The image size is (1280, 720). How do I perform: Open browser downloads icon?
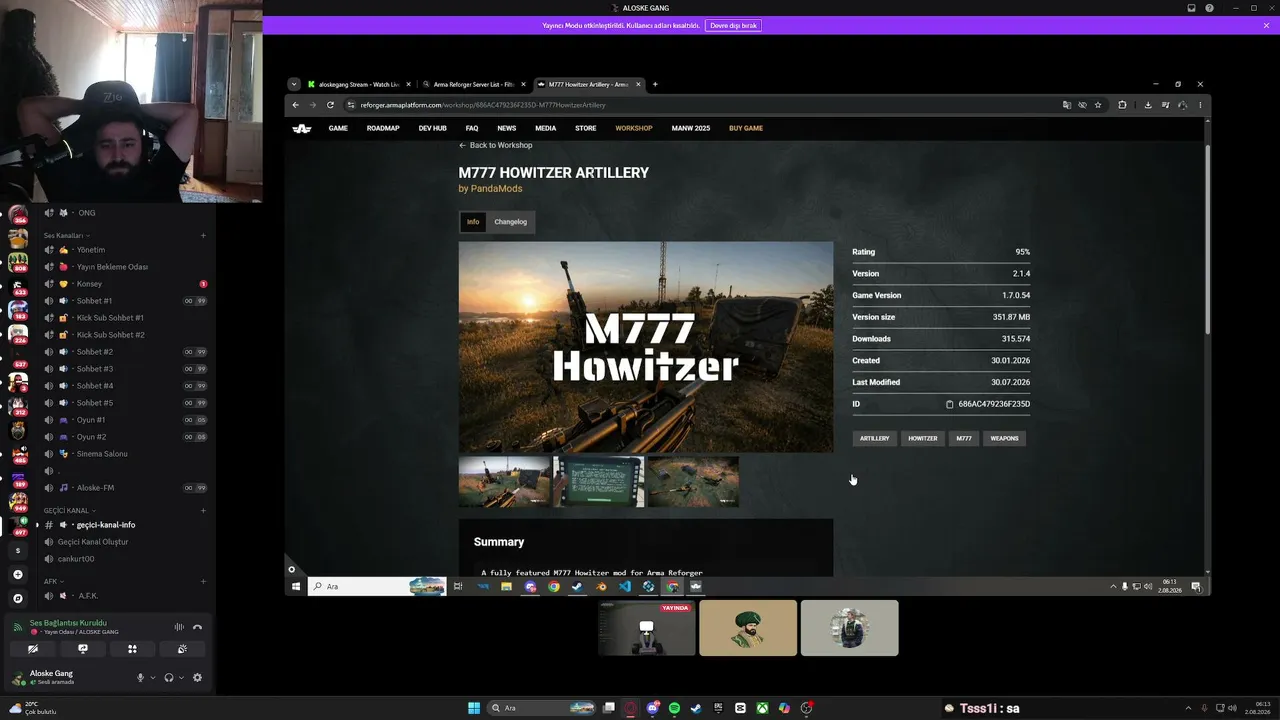point(1148,105)
